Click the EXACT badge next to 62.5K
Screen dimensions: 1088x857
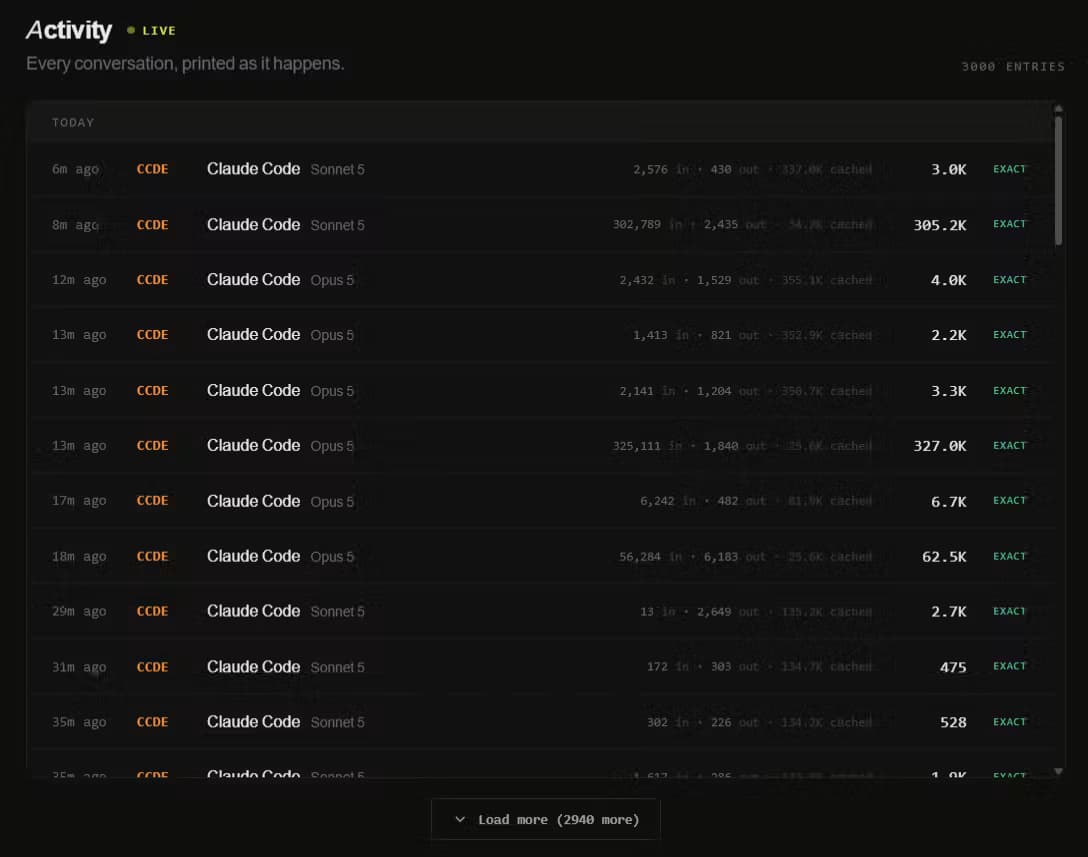pyautogui.click(x=1010, y=556)
